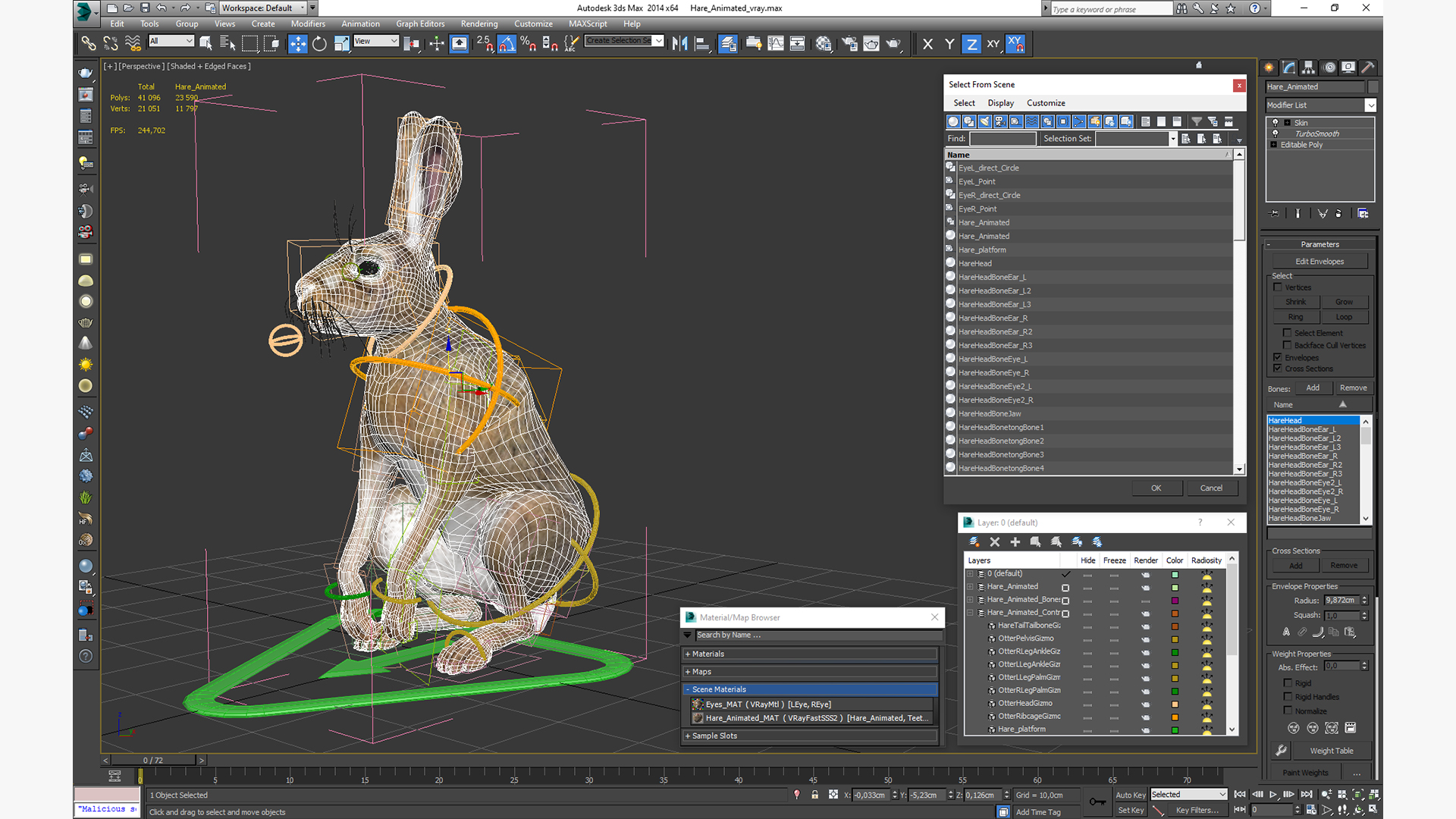This screenshot has height=819, width=1456.
Task: Enable Backface Cull Vertices checkbox
Action: [1287, 345]
